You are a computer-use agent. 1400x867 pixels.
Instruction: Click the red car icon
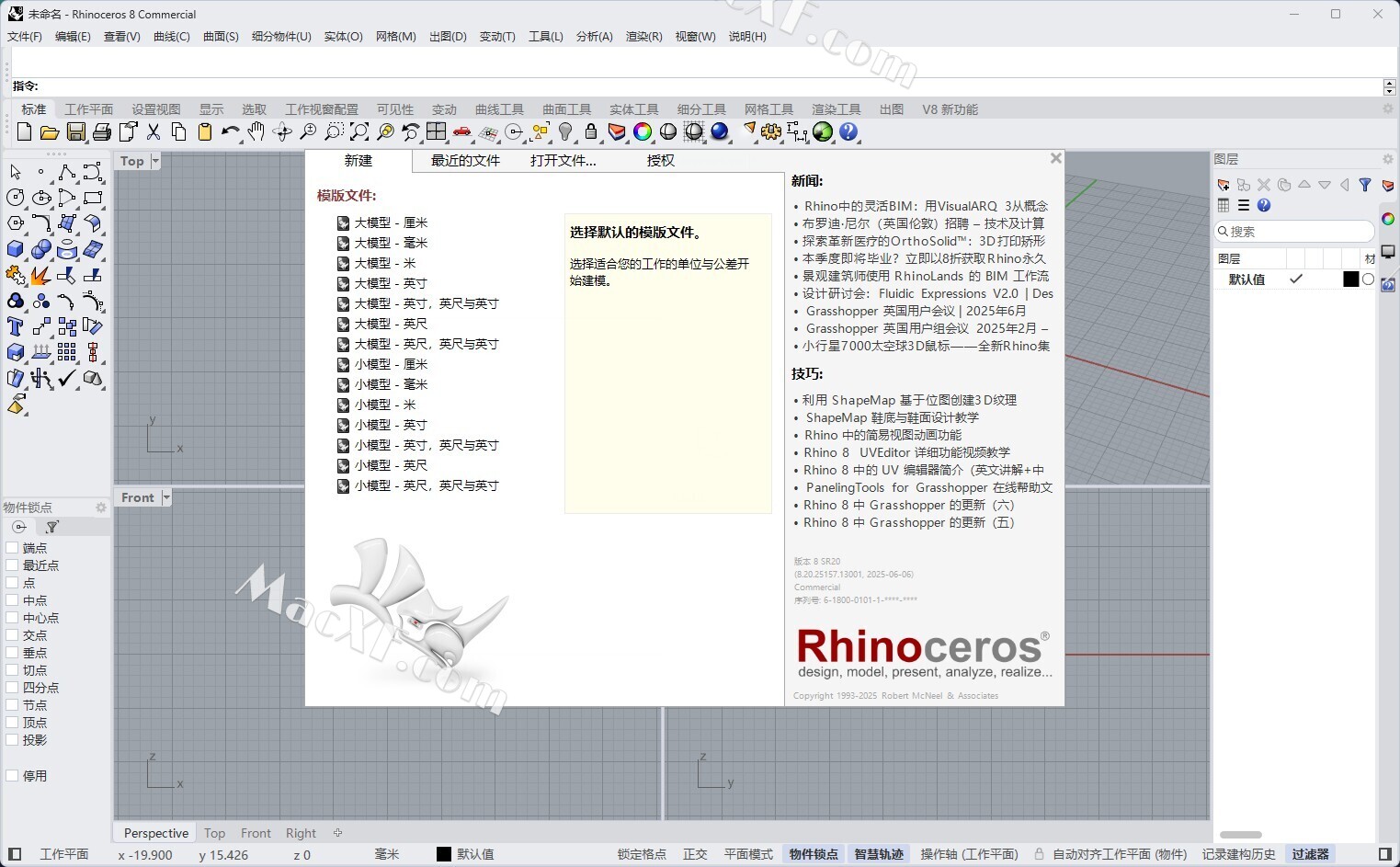click(461, 131)
